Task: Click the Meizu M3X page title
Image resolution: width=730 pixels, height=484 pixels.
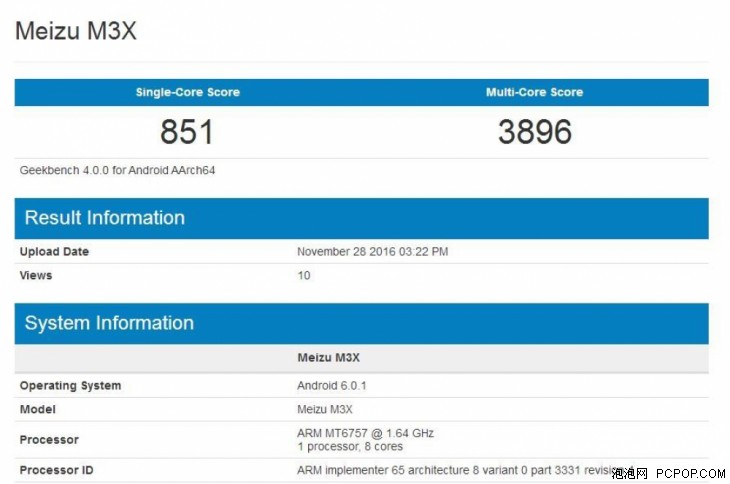Action: click(76, 31)
